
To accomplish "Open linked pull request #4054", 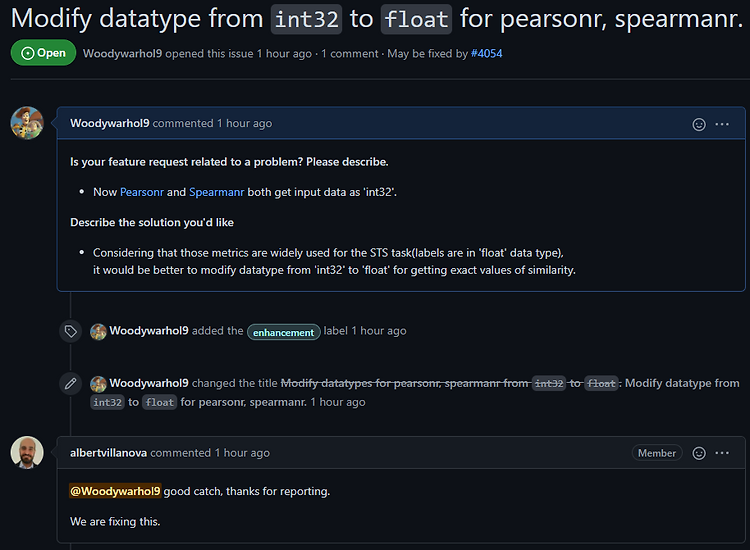I will tap(486, 54).
